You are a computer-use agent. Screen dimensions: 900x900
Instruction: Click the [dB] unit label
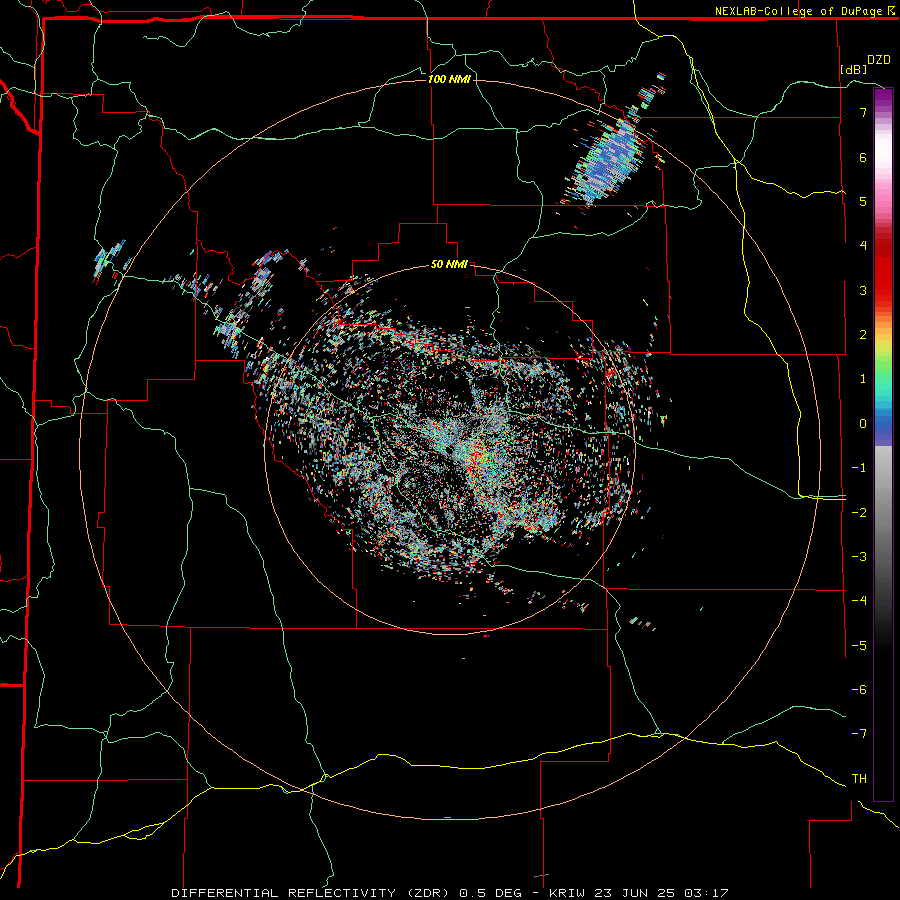coord(854,69)
